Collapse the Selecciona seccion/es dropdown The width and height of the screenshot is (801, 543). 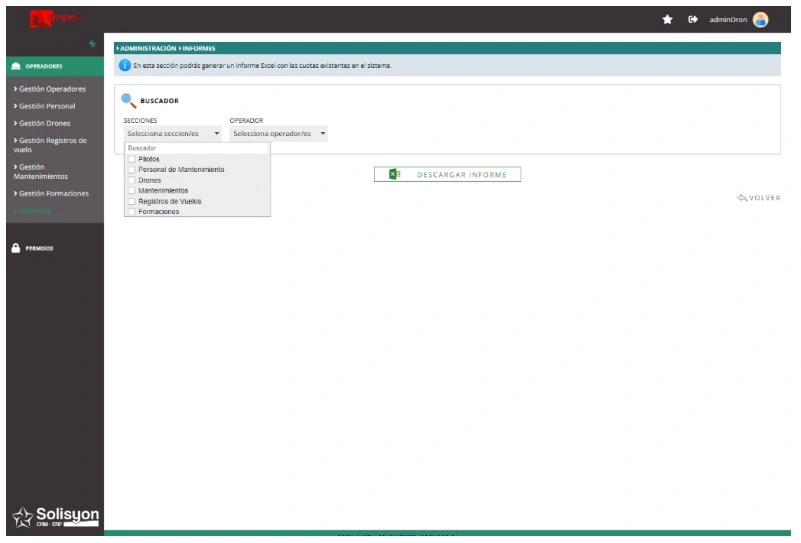[172, 133]
